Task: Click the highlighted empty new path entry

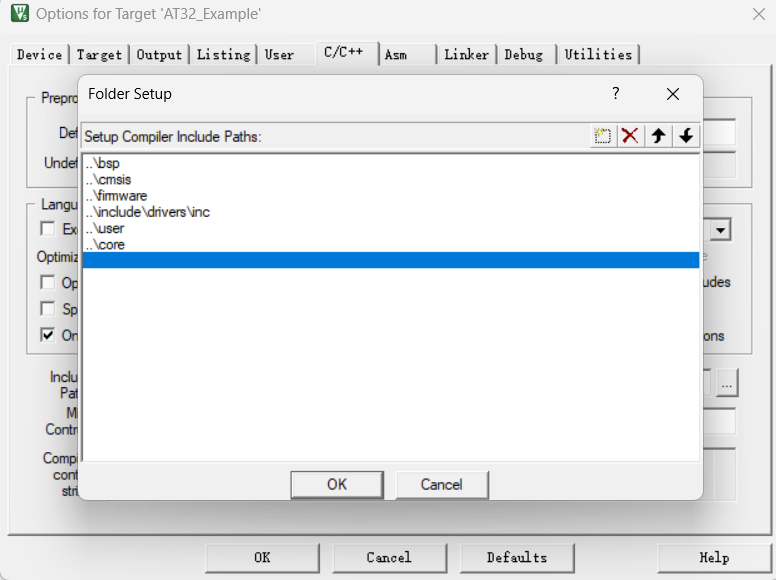Action: point(391,260)
